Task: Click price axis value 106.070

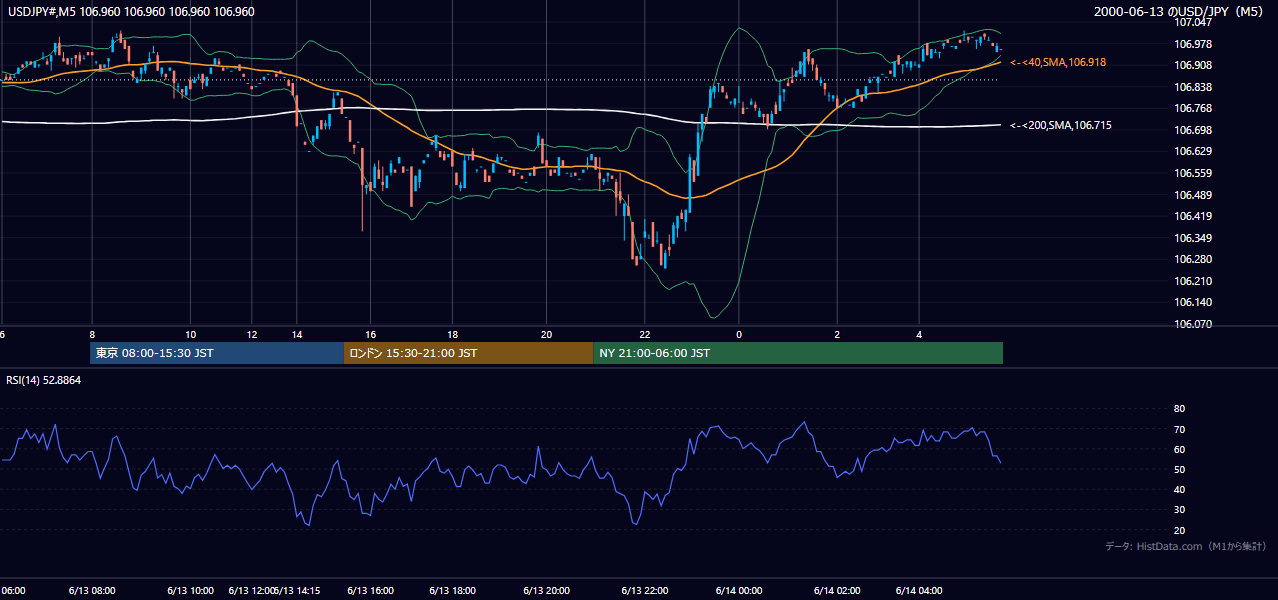Action: click(x=1193, y=324)
